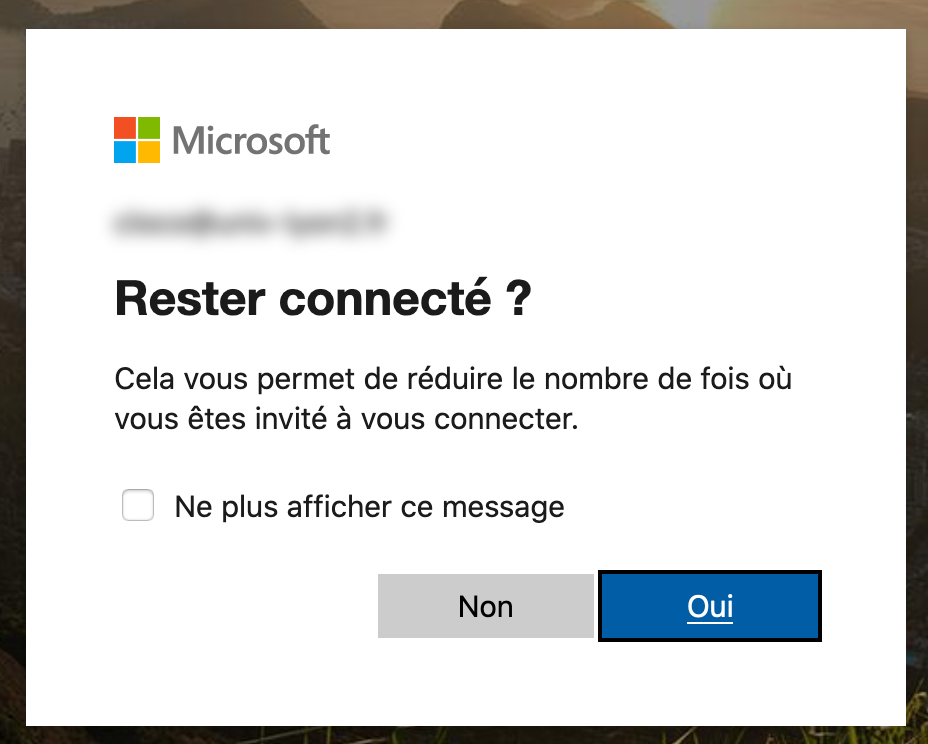Click the 'Rester connecté ?' heading

(x=323, y=298)
